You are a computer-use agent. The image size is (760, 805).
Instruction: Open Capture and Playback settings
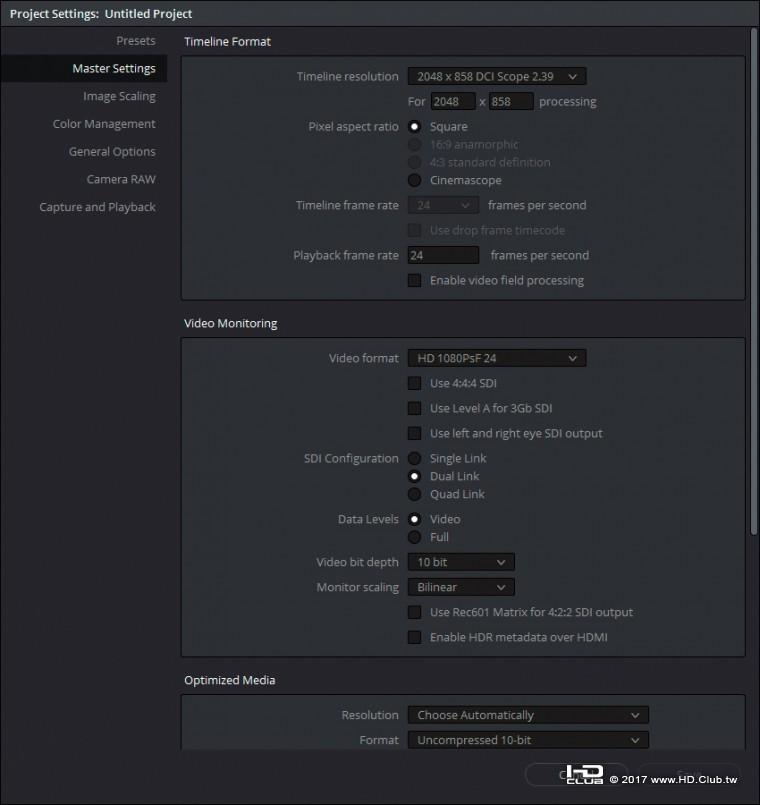(x=97, y=207)
